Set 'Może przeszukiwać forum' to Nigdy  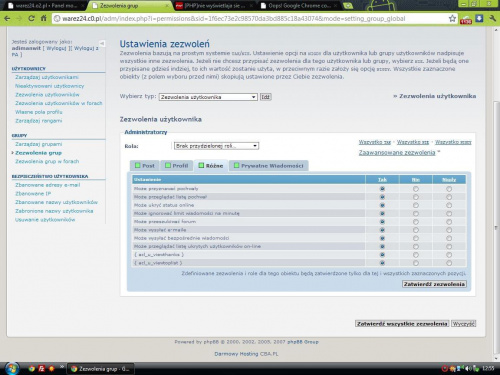click(449, 222)
